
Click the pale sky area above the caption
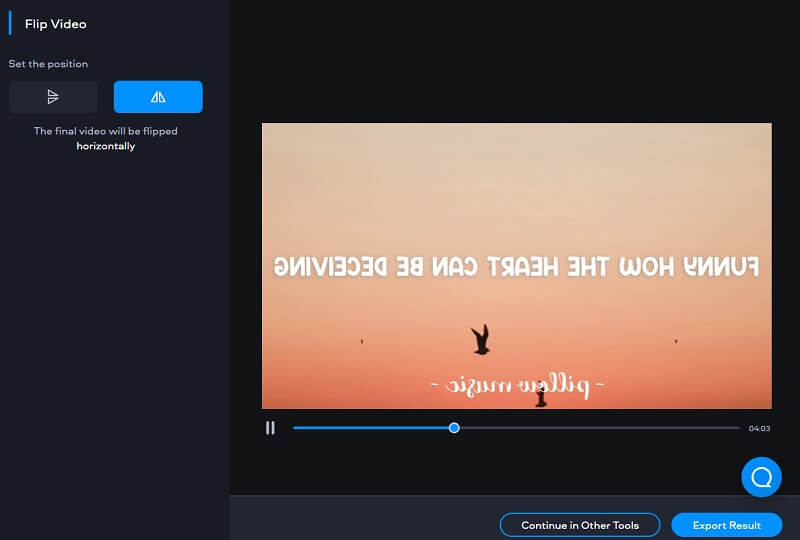point(516,180)
